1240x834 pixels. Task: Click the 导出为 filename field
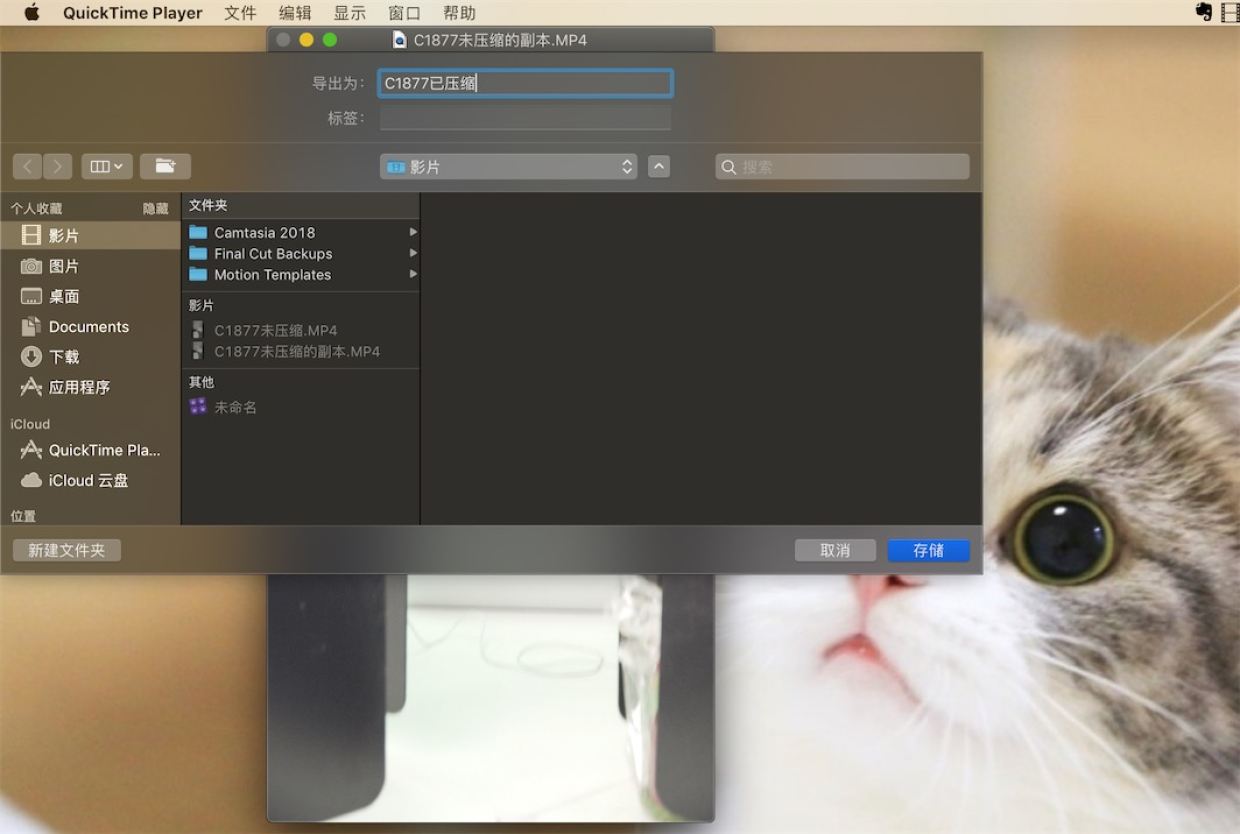pyautogui.click(x=525, y=83)
